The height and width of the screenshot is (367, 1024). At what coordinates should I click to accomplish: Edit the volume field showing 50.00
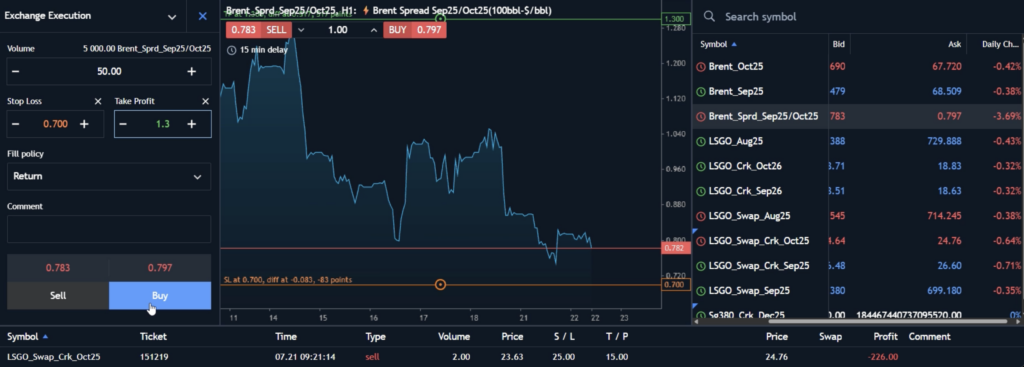coord(109,71)
